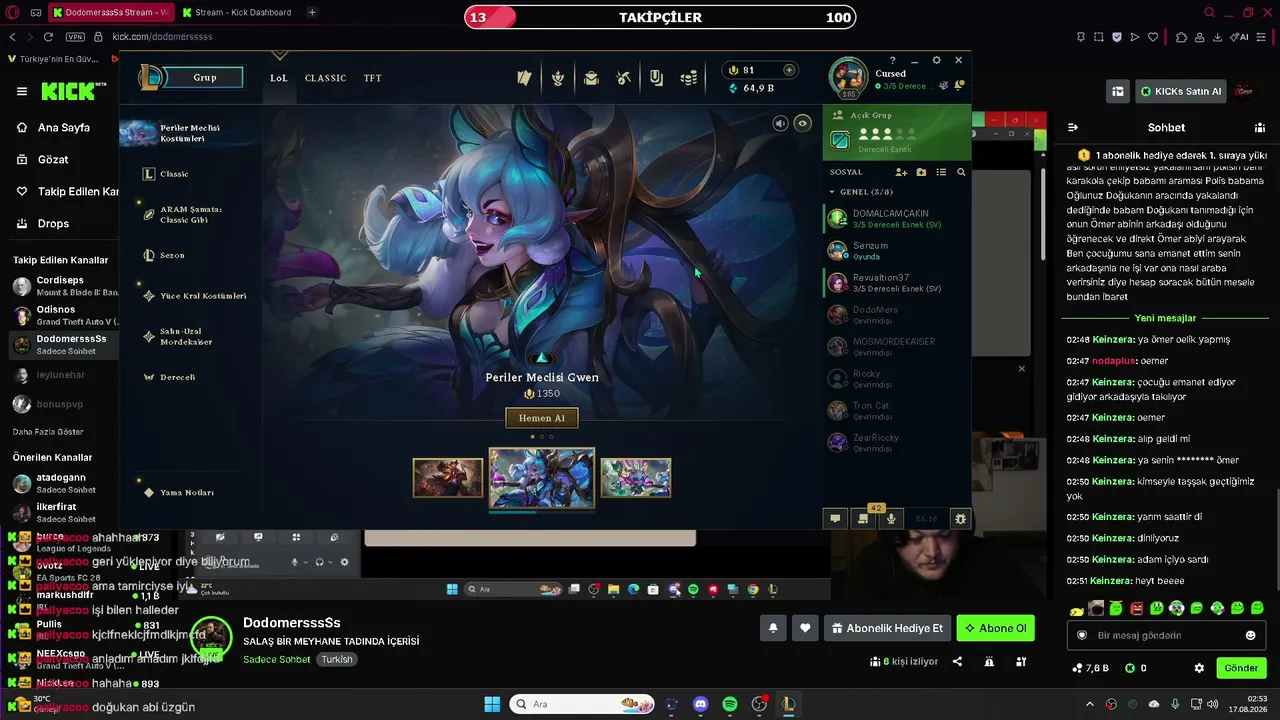This screenshot has height=720, width=1280.
Task: Open the chat user list icon
Action: pyautogui.click(x=1260, y=127)
